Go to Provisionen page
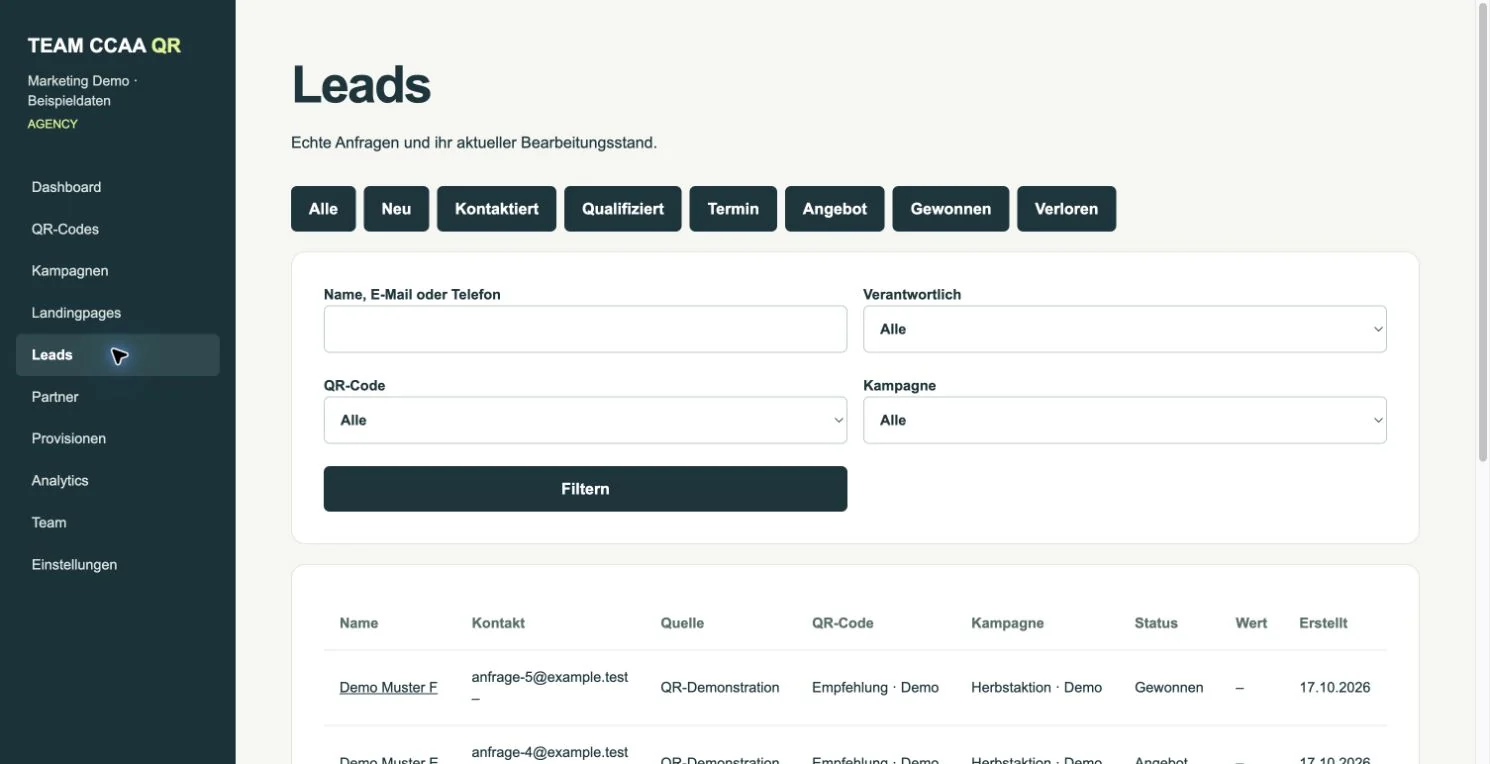 (x=118, y=439)
